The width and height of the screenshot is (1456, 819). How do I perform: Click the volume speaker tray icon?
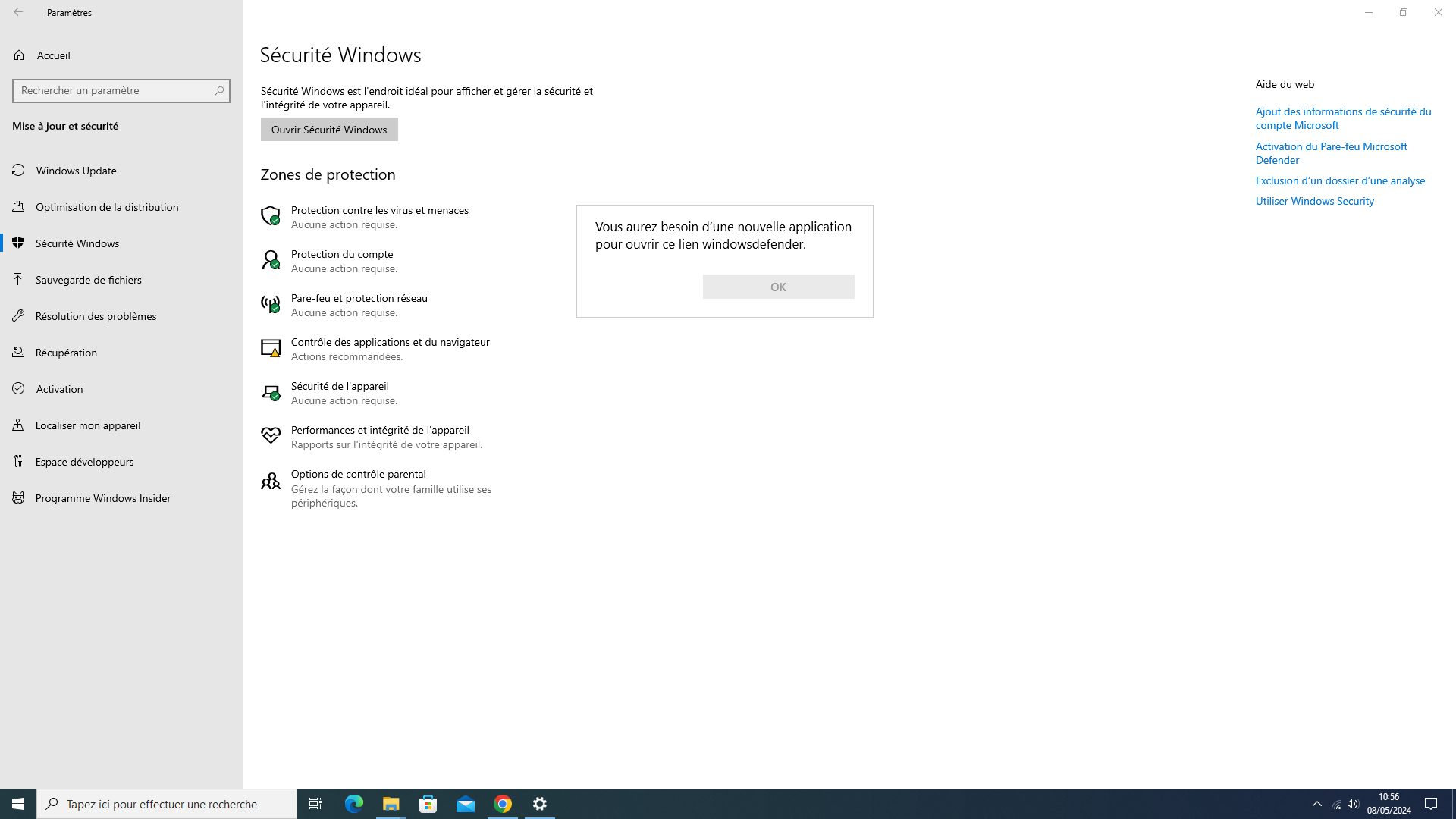(x=1353, y=804)
